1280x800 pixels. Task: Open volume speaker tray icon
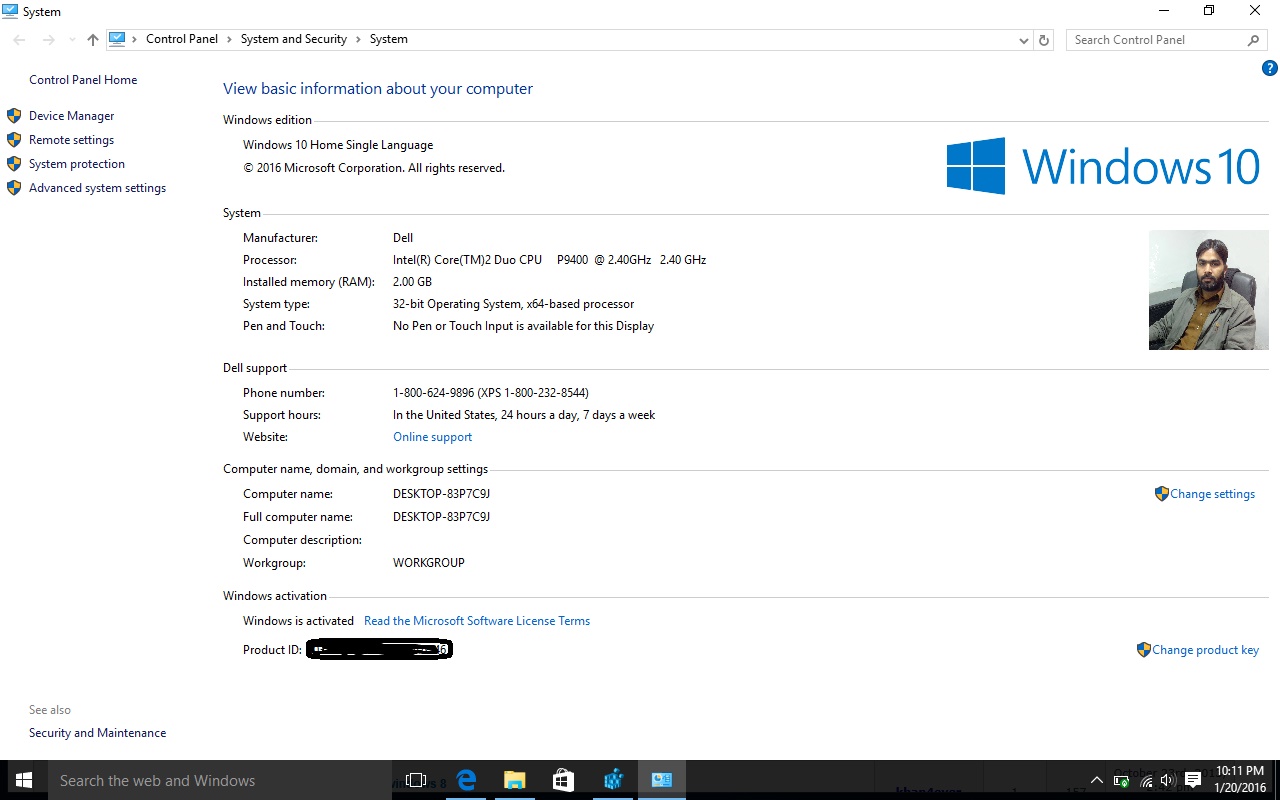coord(1167,781)
